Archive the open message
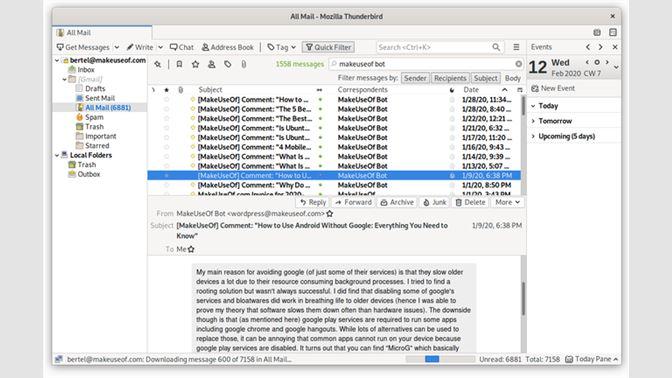This screenshot has width=672, height=378. pos(397,202)
